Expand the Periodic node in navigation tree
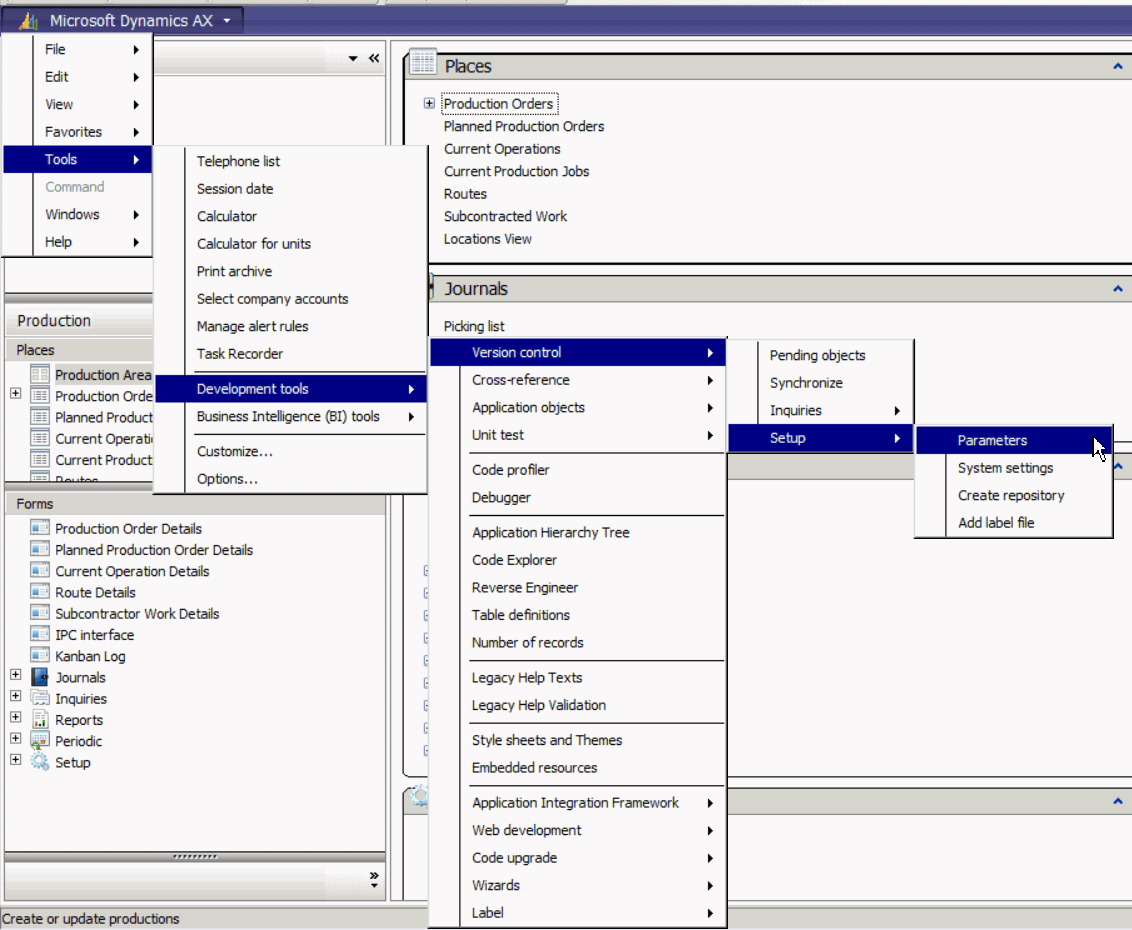Viewport: 1132px width, 930px height. [15, 738]
